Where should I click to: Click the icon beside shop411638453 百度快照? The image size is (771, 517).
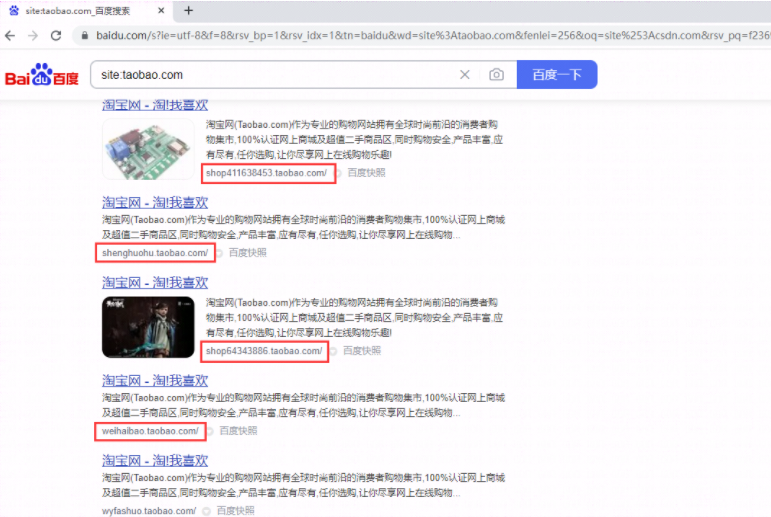338,173
